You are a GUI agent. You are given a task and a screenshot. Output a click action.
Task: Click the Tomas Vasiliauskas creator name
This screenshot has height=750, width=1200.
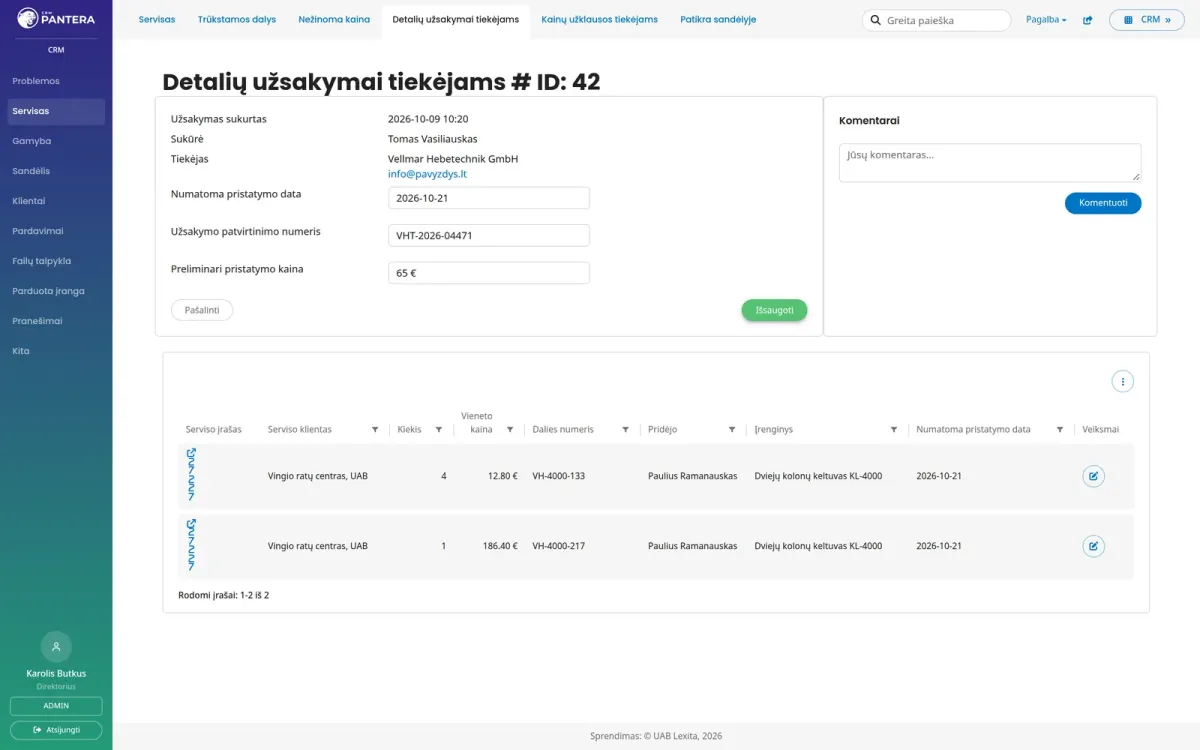(x=433, y=139)
